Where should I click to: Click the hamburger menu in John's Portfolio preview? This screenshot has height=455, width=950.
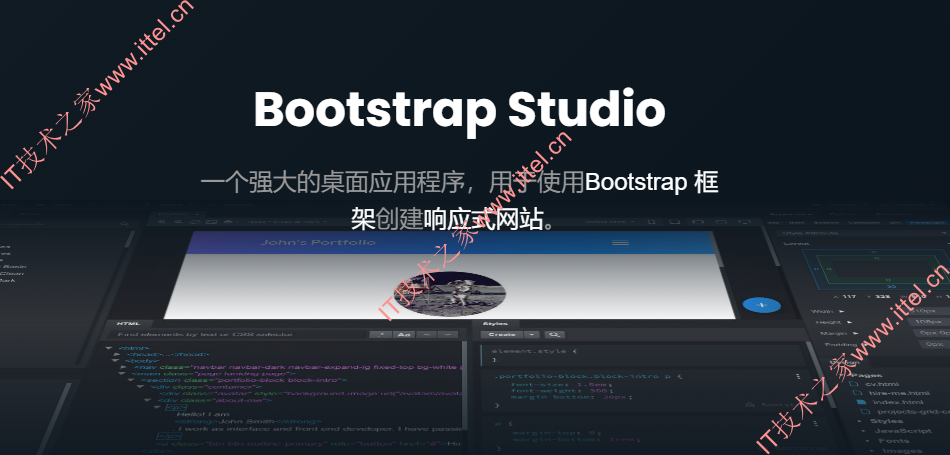pos(620,242)
